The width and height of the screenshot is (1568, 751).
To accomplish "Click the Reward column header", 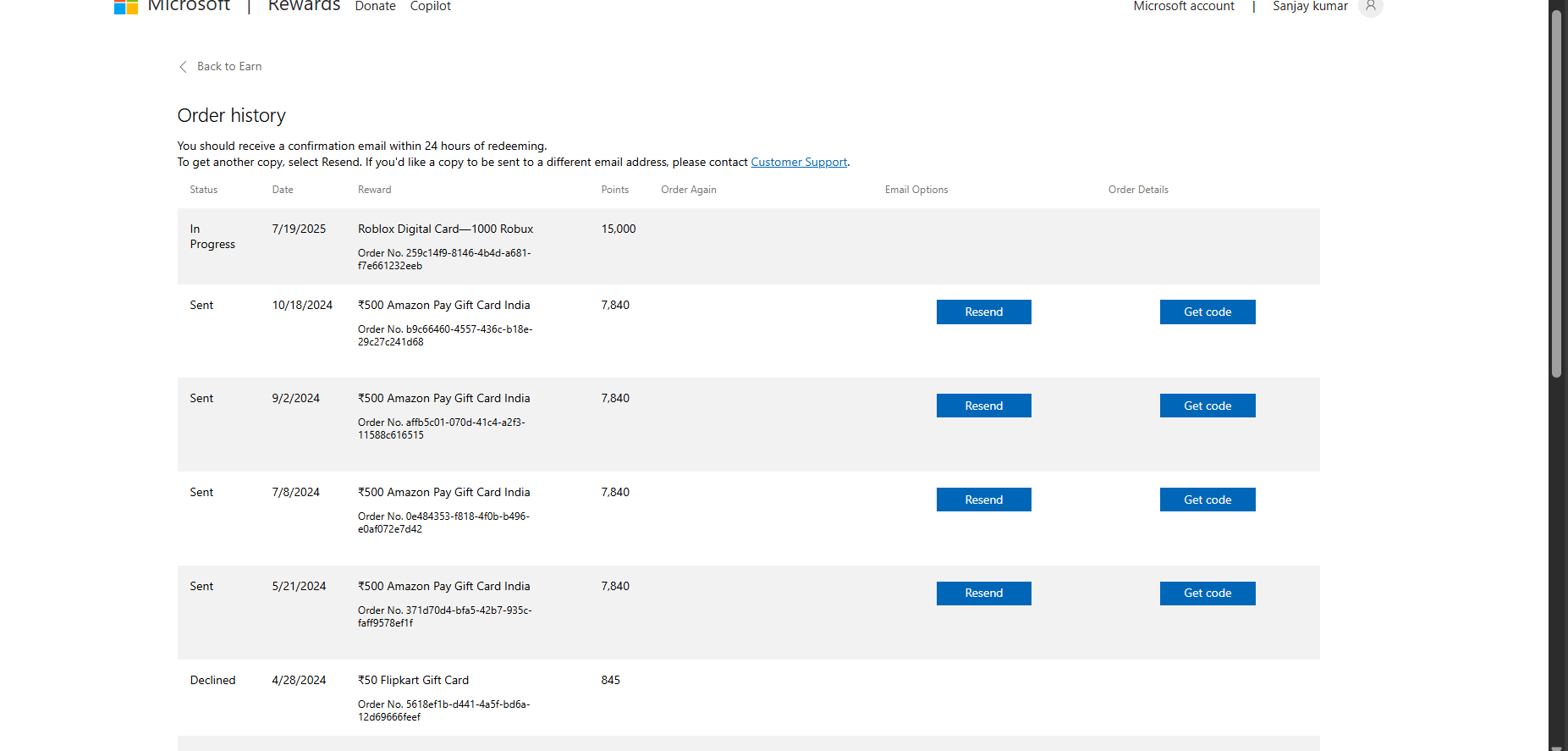I will click(x=375, y=190).
